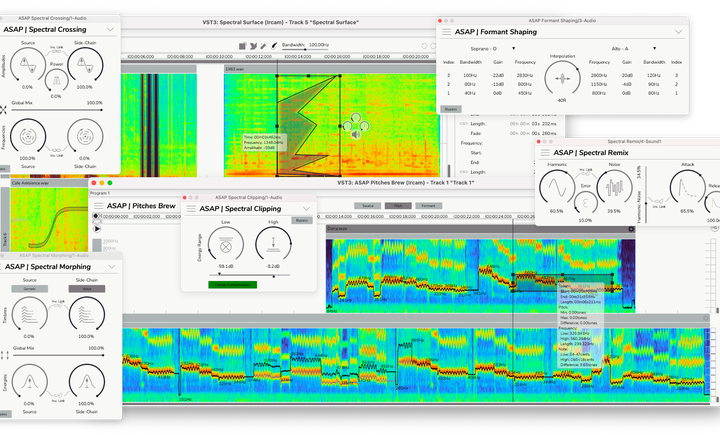
Task: Expand the Spectral Crossing preset chevron
Action: tap(110, 29)
